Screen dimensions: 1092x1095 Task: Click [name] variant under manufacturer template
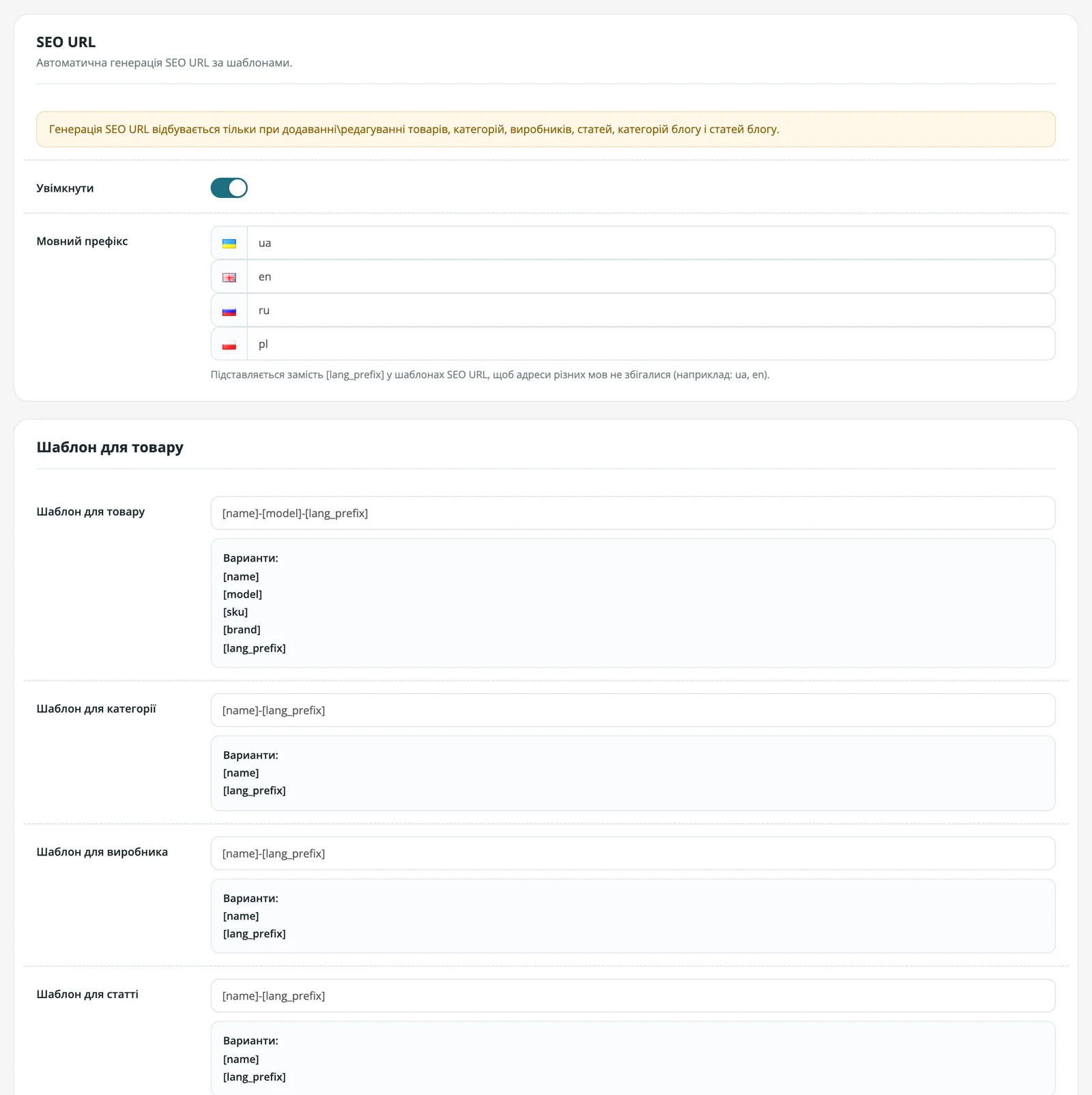[x=241, y=916]
